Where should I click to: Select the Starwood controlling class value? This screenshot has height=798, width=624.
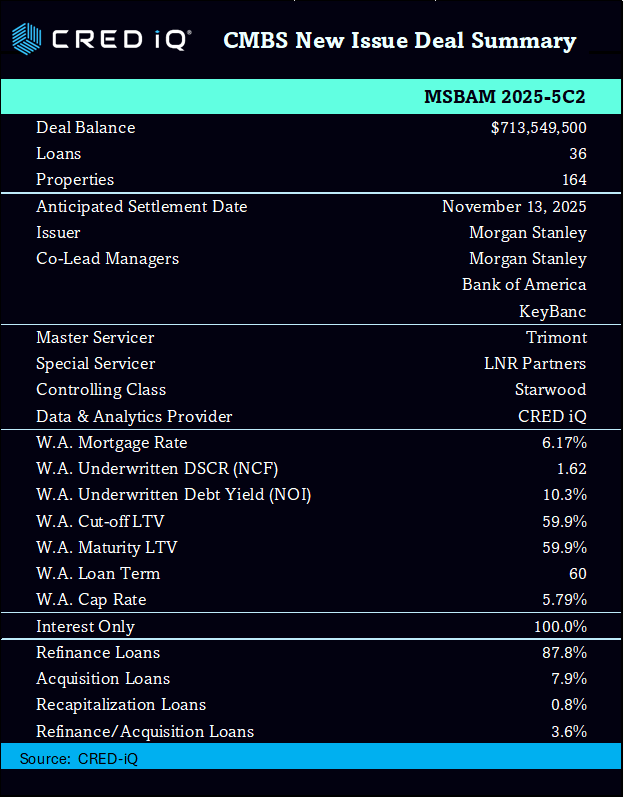point(550,390)
